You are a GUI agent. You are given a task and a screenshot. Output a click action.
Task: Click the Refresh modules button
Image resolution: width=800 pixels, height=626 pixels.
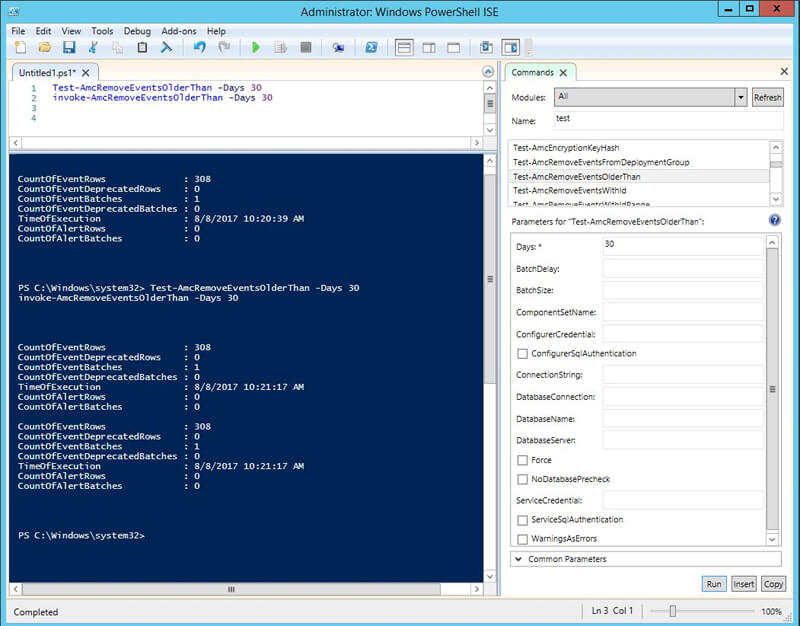coord(767,97)
